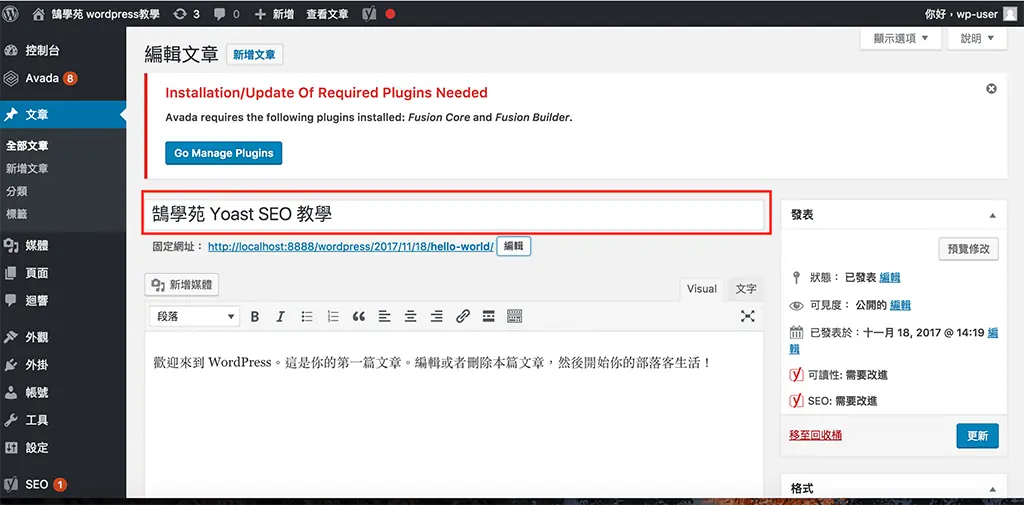Collapse the 格式 format panel
This screenshot has height=505, width=1024.
pyautogui.click(x=992, y=489)
